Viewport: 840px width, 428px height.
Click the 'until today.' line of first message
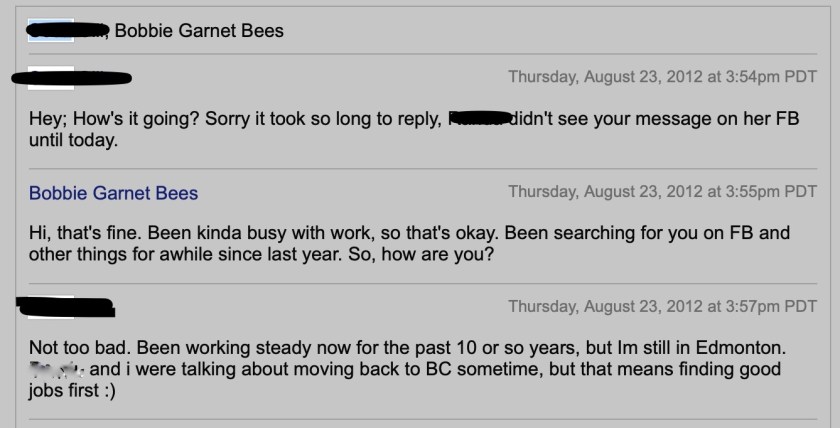pos(73,141)
